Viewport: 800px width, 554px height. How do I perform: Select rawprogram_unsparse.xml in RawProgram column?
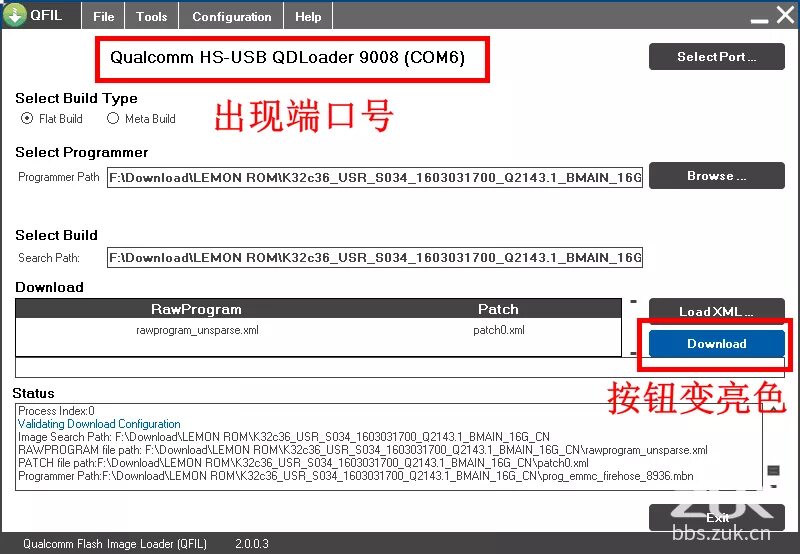[197, 330]
